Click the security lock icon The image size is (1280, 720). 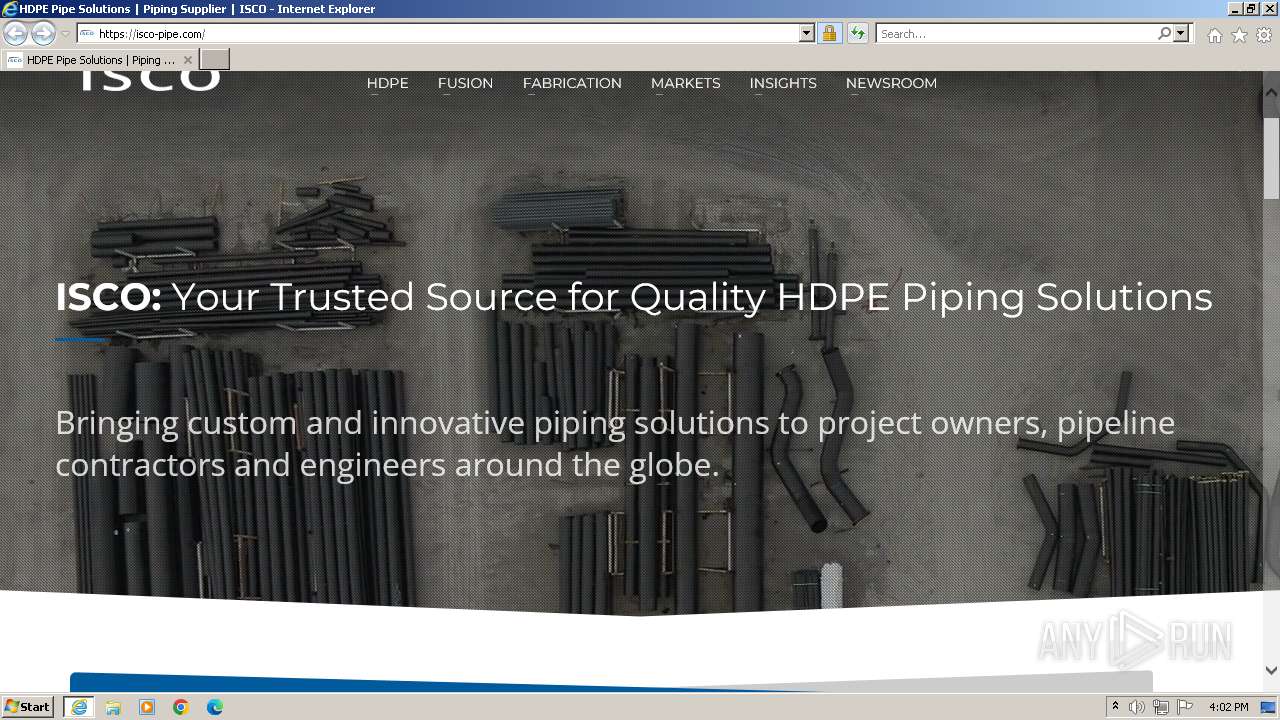pos(829,34)
